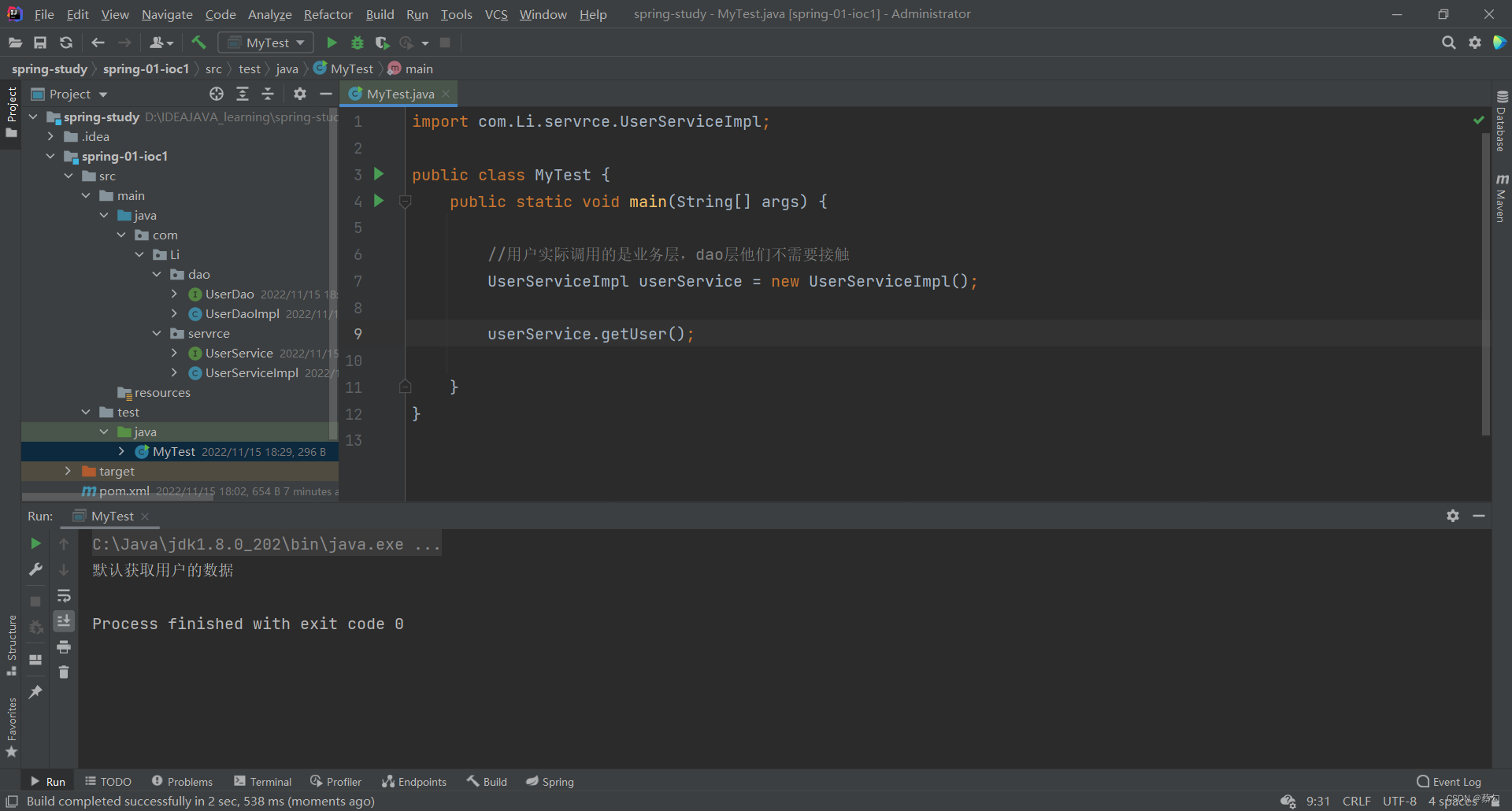Open the Navigate menu
Screen dimensions: 1512x811
[x=167, y=14]
